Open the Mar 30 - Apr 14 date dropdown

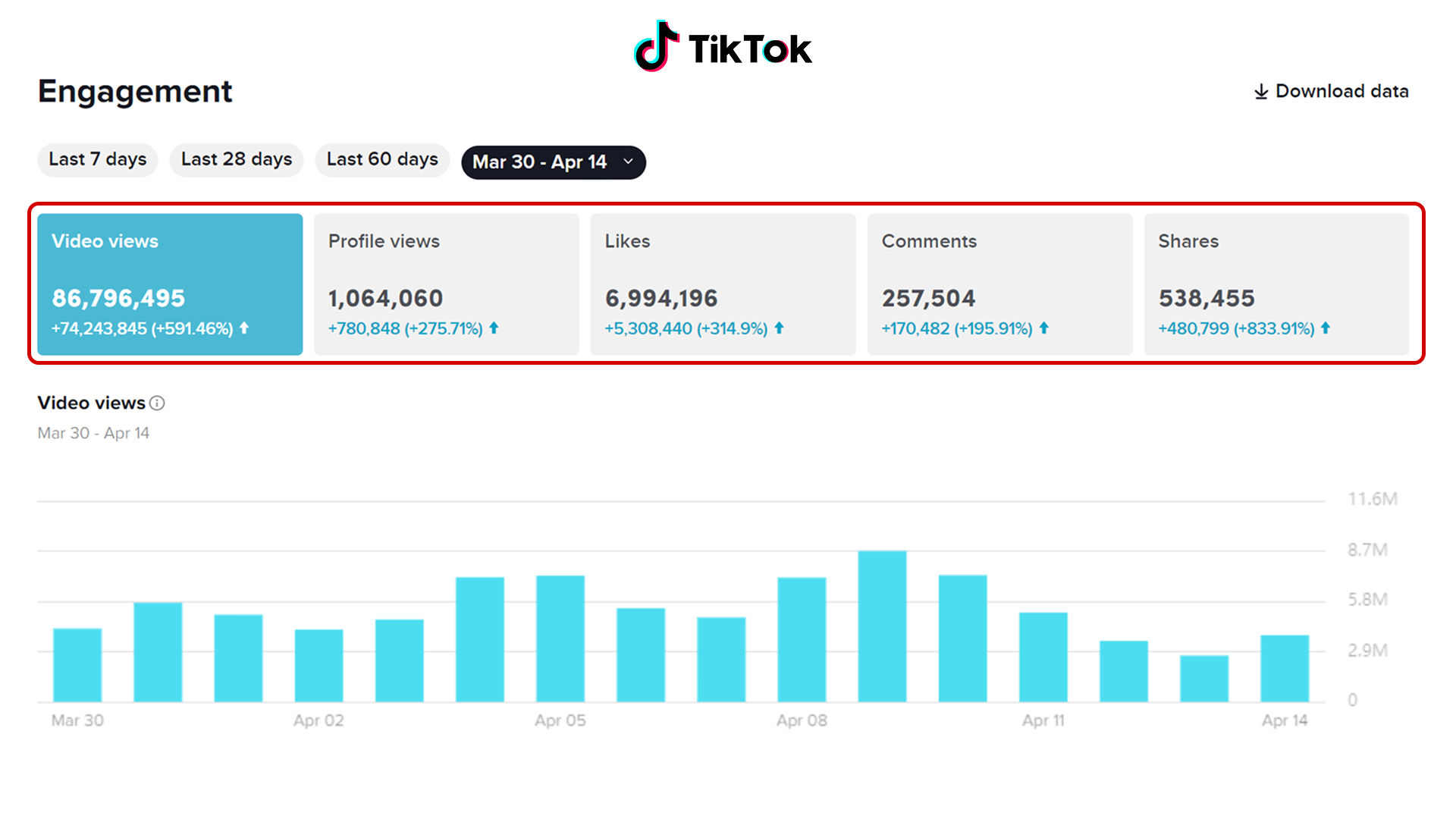tap(539, 162)
